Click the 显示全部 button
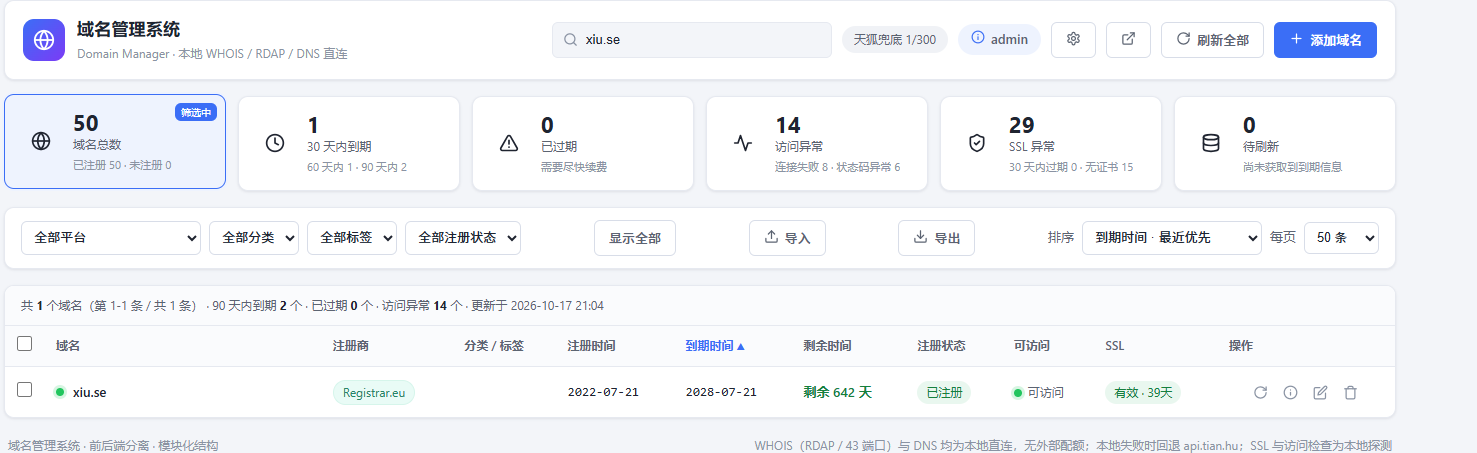Screen dimensions: 1477x453 (635, 238)
